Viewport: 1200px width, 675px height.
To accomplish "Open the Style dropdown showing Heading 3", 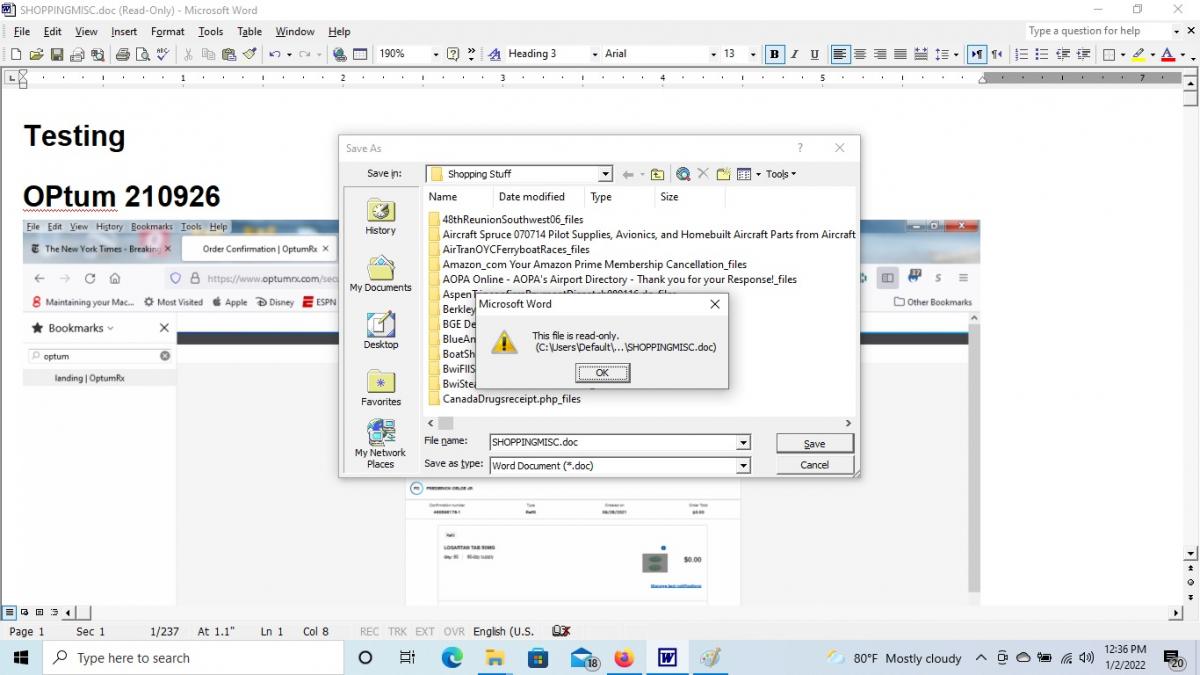I will tap(595, 54).
